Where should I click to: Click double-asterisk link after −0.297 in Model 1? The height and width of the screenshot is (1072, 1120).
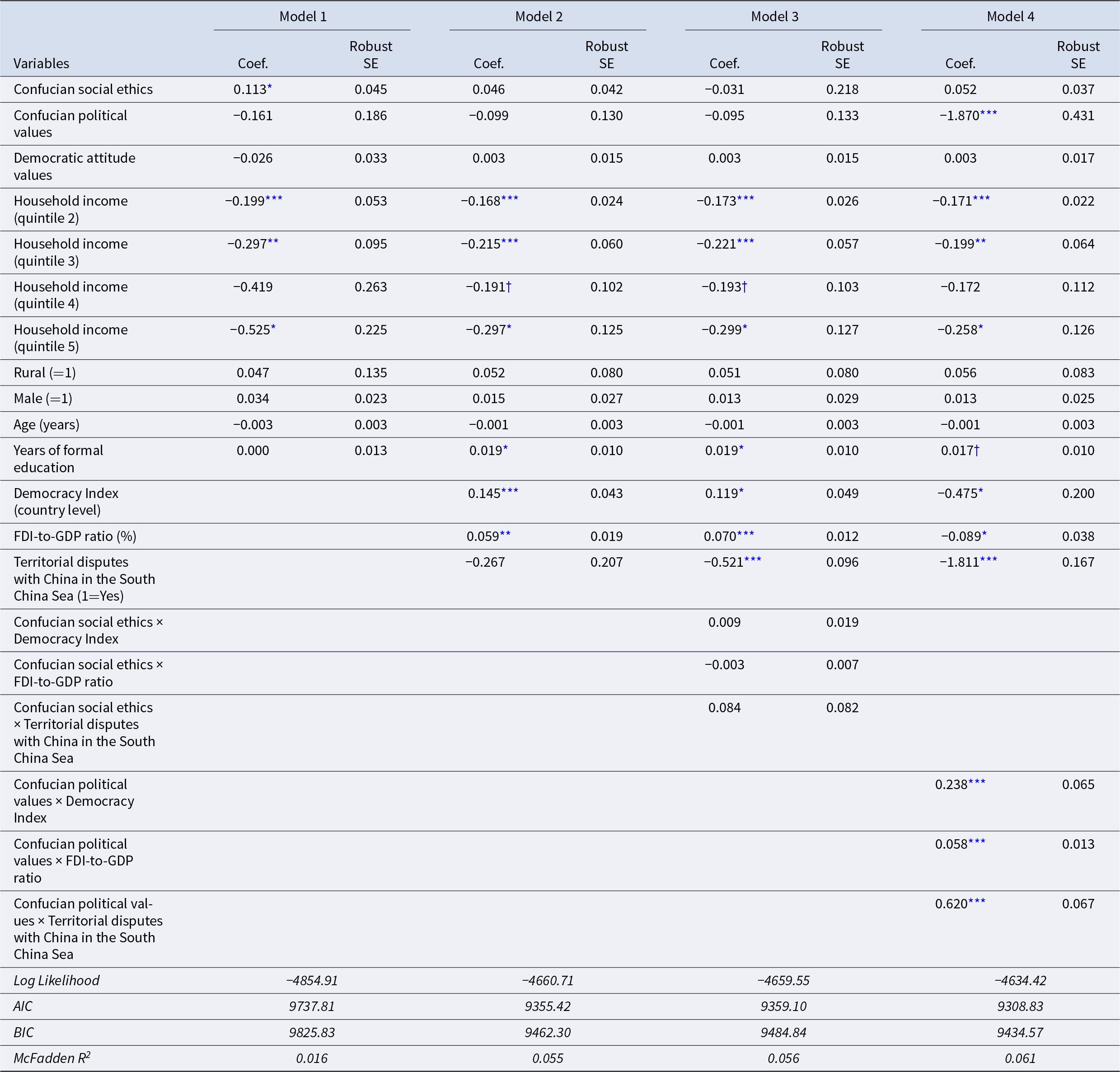coord(273,241)
